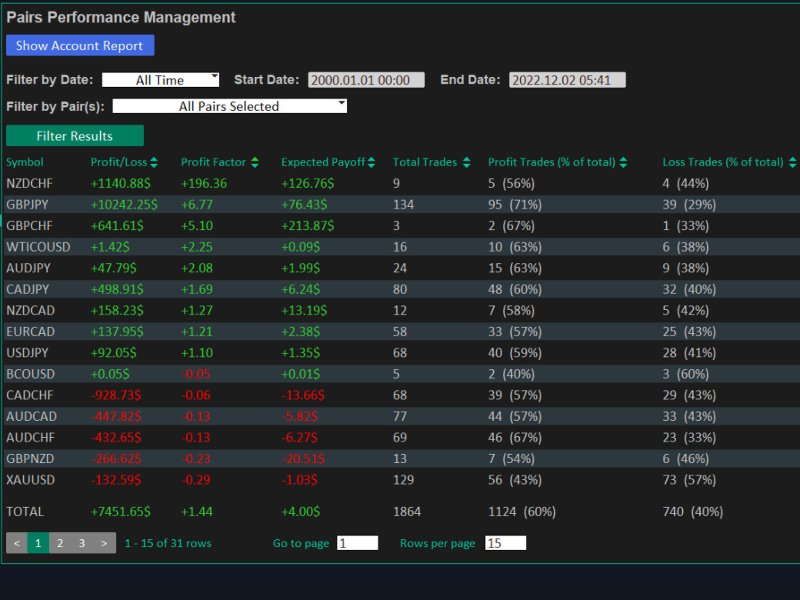
Task: Click the Go to page input
Action: pyautogui.click(x=357, y=543)
